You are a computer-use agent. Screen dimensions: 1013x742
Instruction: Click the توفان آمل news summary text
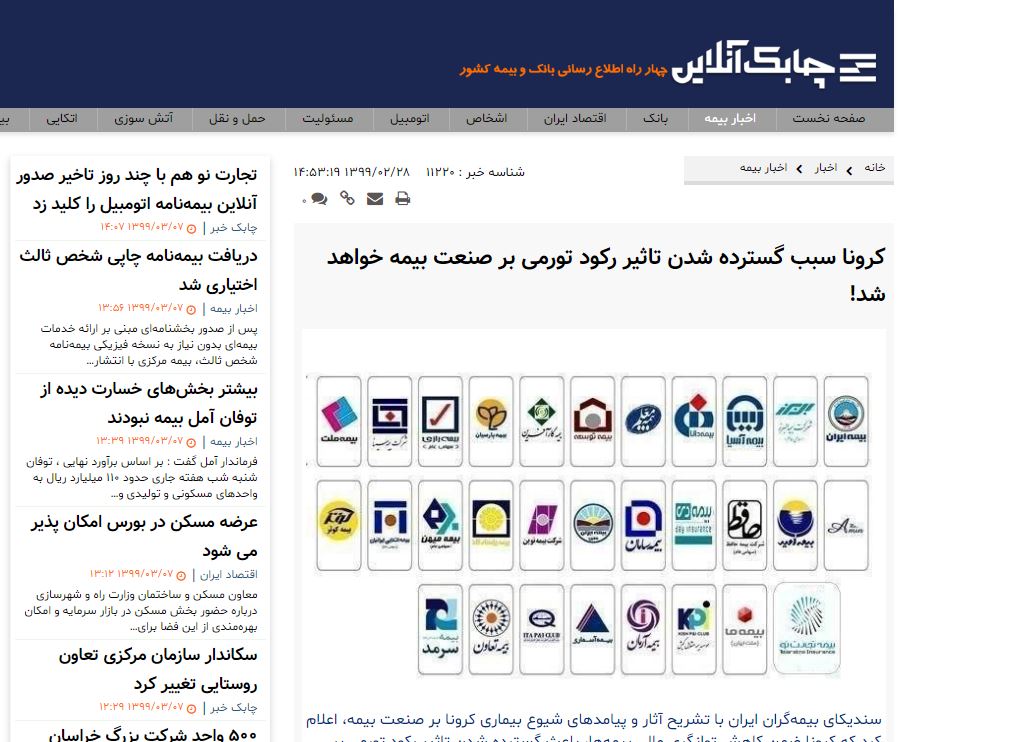click(x=141, y=478)
